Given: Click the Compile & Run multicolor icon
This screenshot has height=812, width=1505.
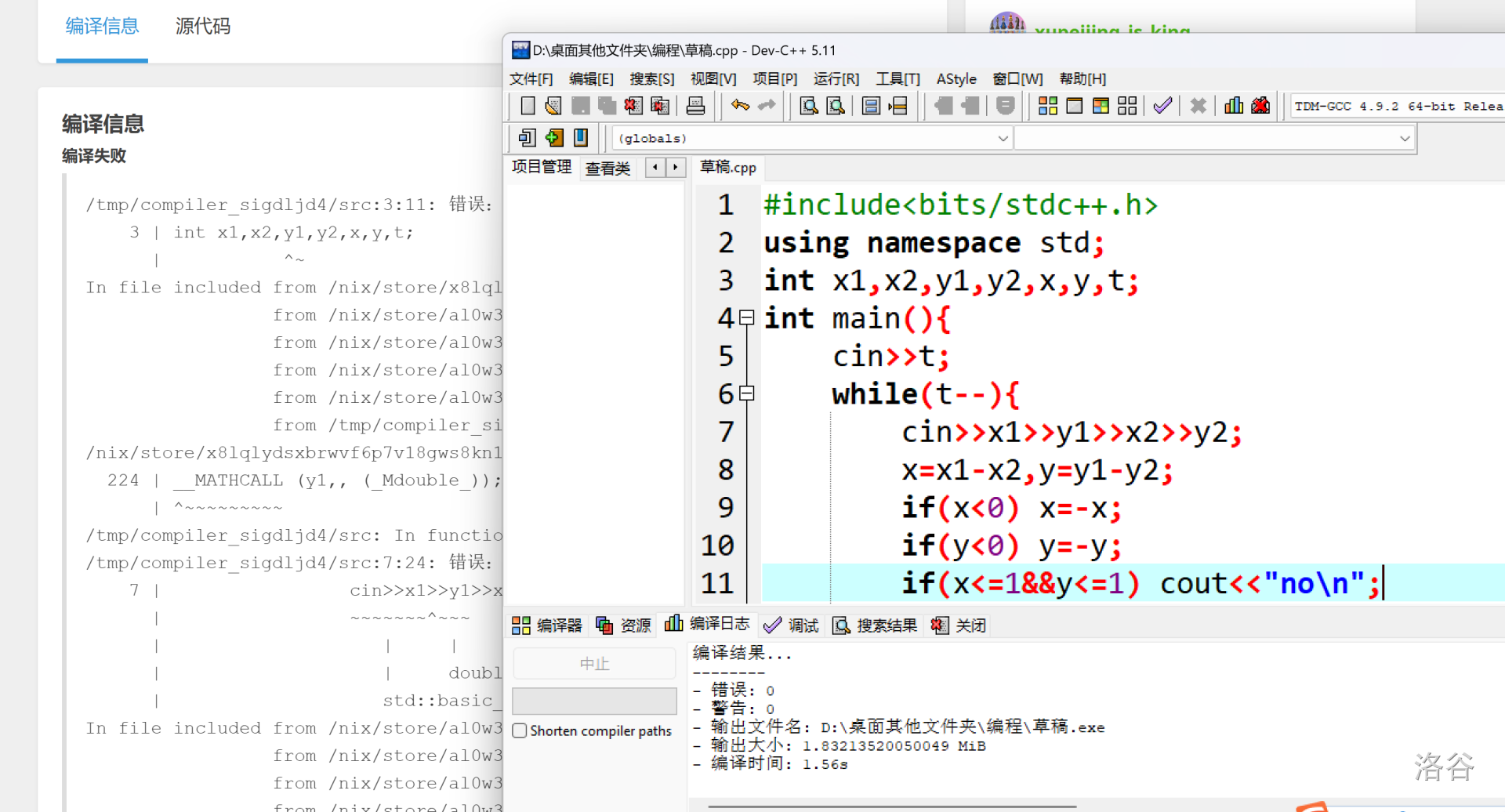Looking at the screenshot, I should point(1101,106).
